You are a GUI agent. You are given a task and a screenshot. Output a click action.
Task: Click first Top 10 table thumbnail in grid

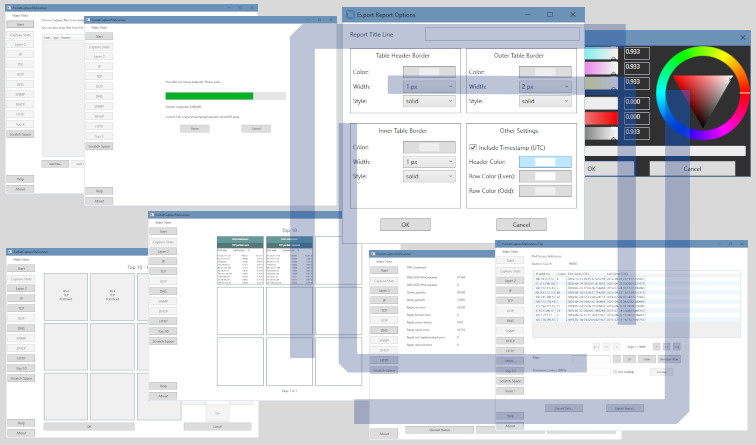click(x=240, y=260)
